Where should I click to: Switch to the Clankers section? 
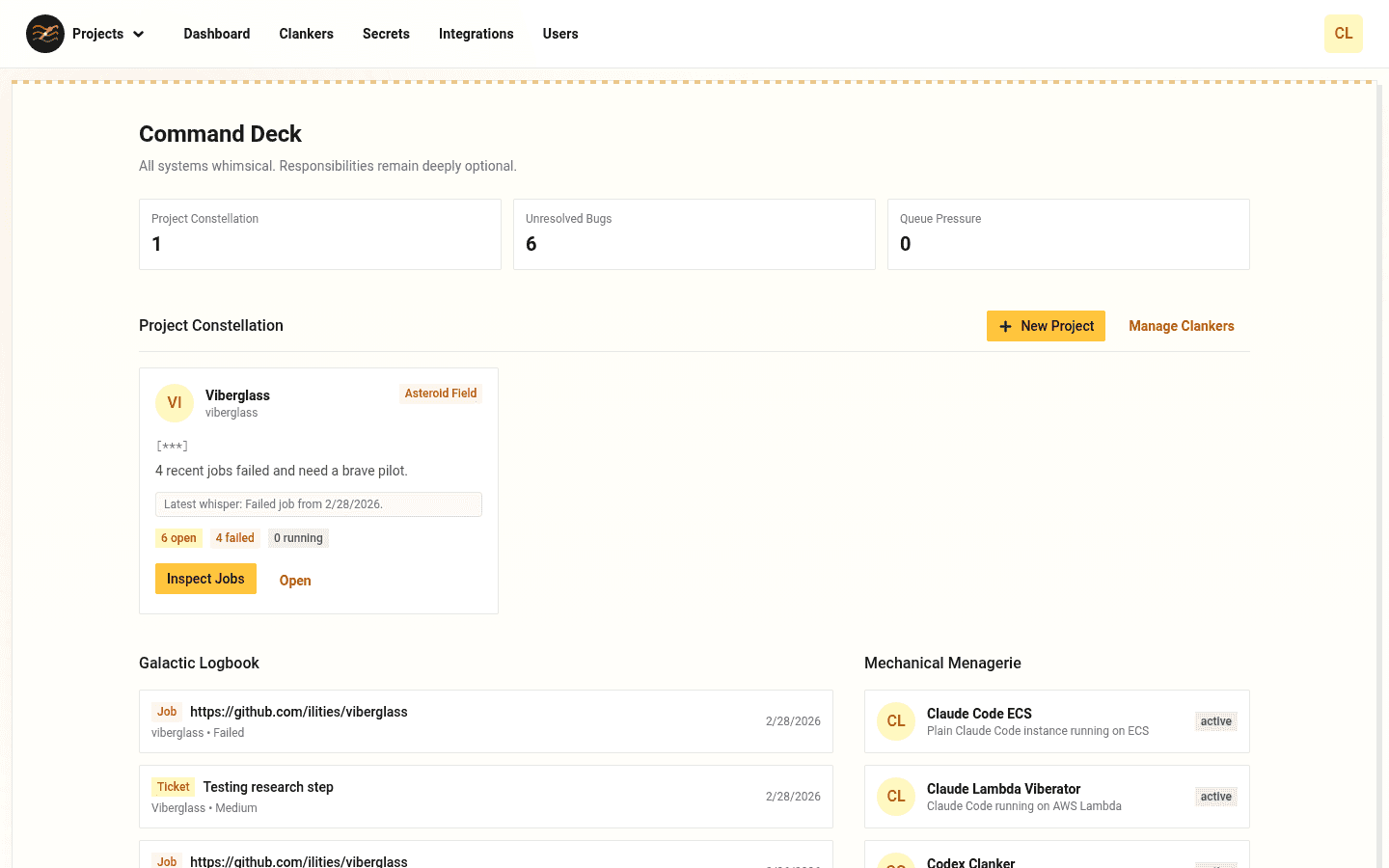306,34
